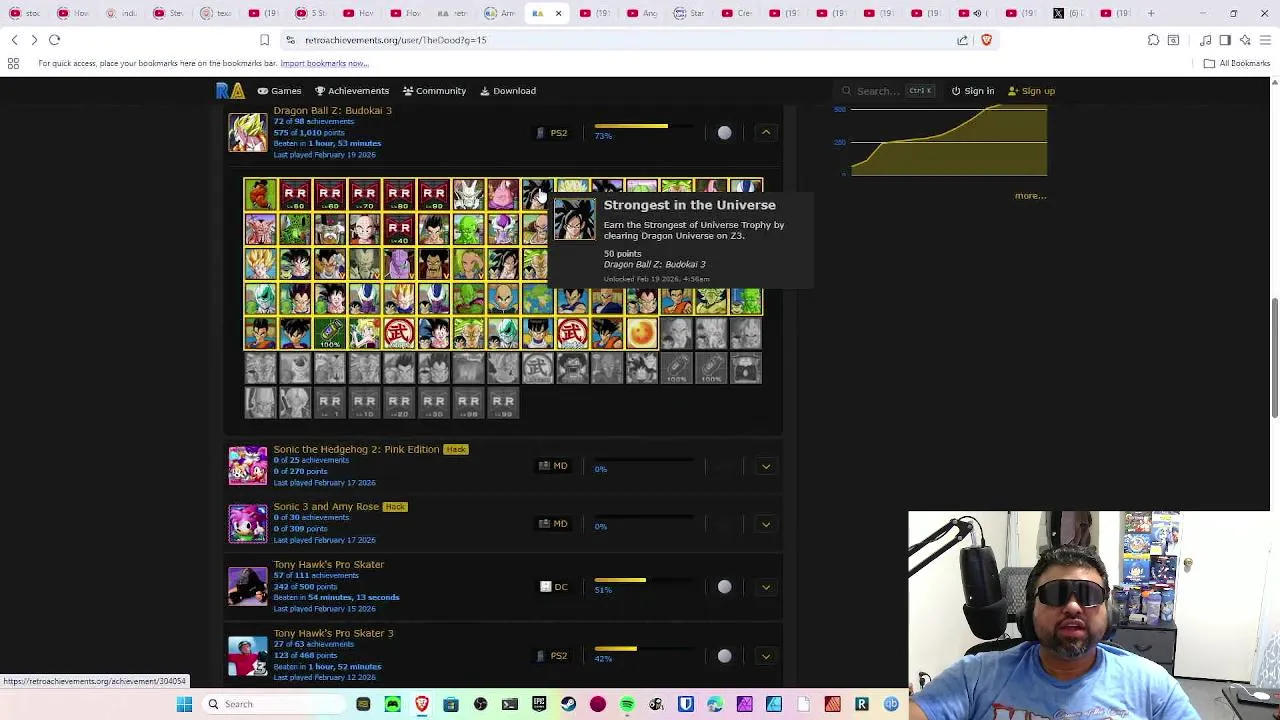Click the 73% Budokai 3 progress bar
This screenshot has width=1280, height=720.
point(644,127)
